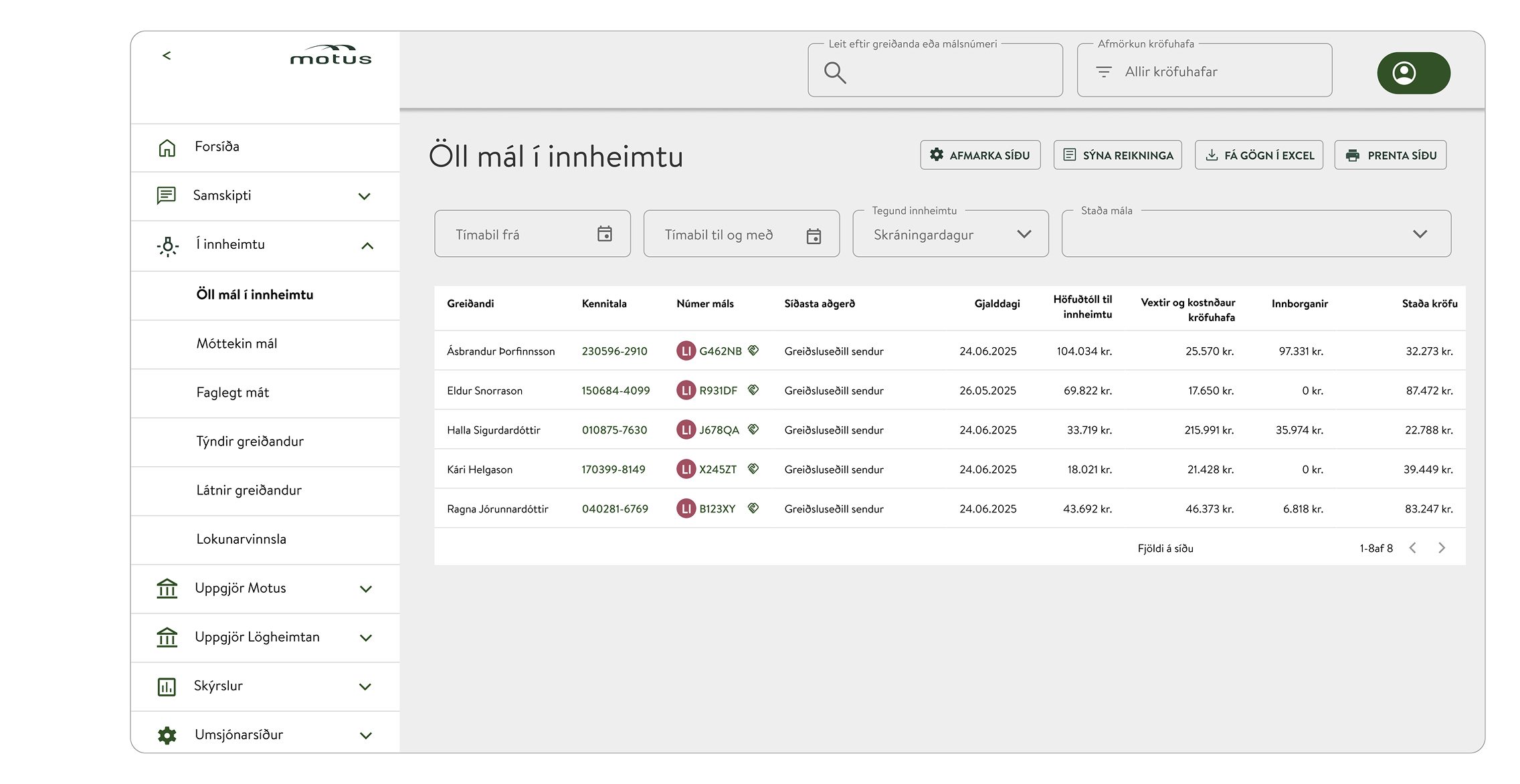Go to the previous page arrow in pagination
Viewport: 1520px width, 784px height.
[1413, 548]
